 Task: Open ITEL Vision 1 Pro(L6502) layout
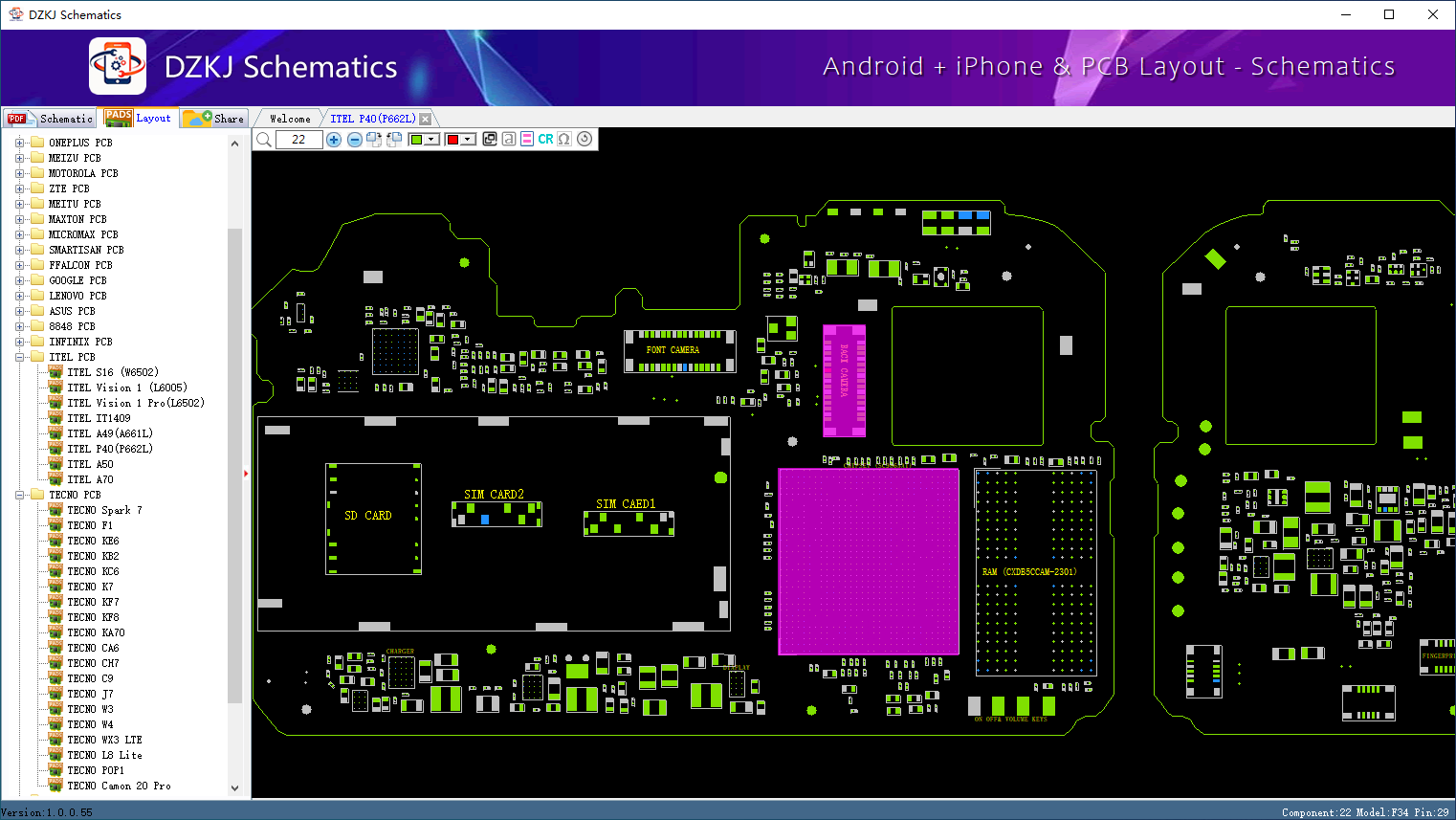point(136,403)
